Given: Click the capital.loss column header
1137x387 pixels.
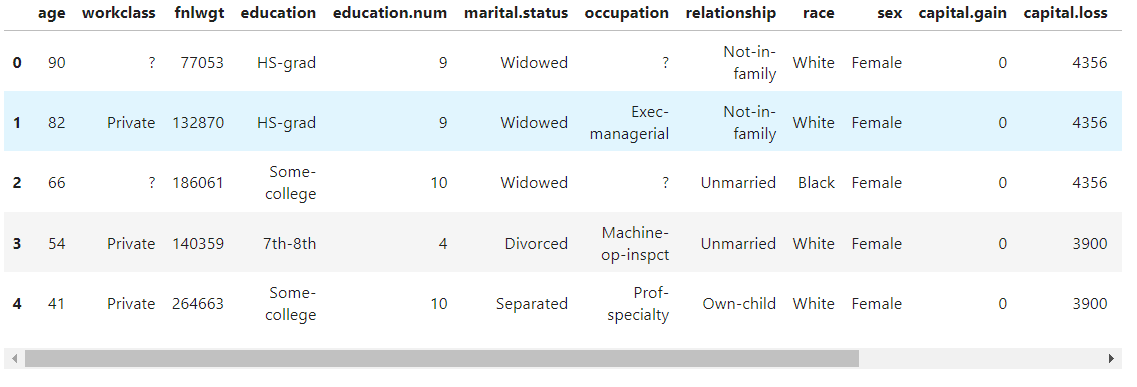Looking at the screenshot, I should [1066, 13].
